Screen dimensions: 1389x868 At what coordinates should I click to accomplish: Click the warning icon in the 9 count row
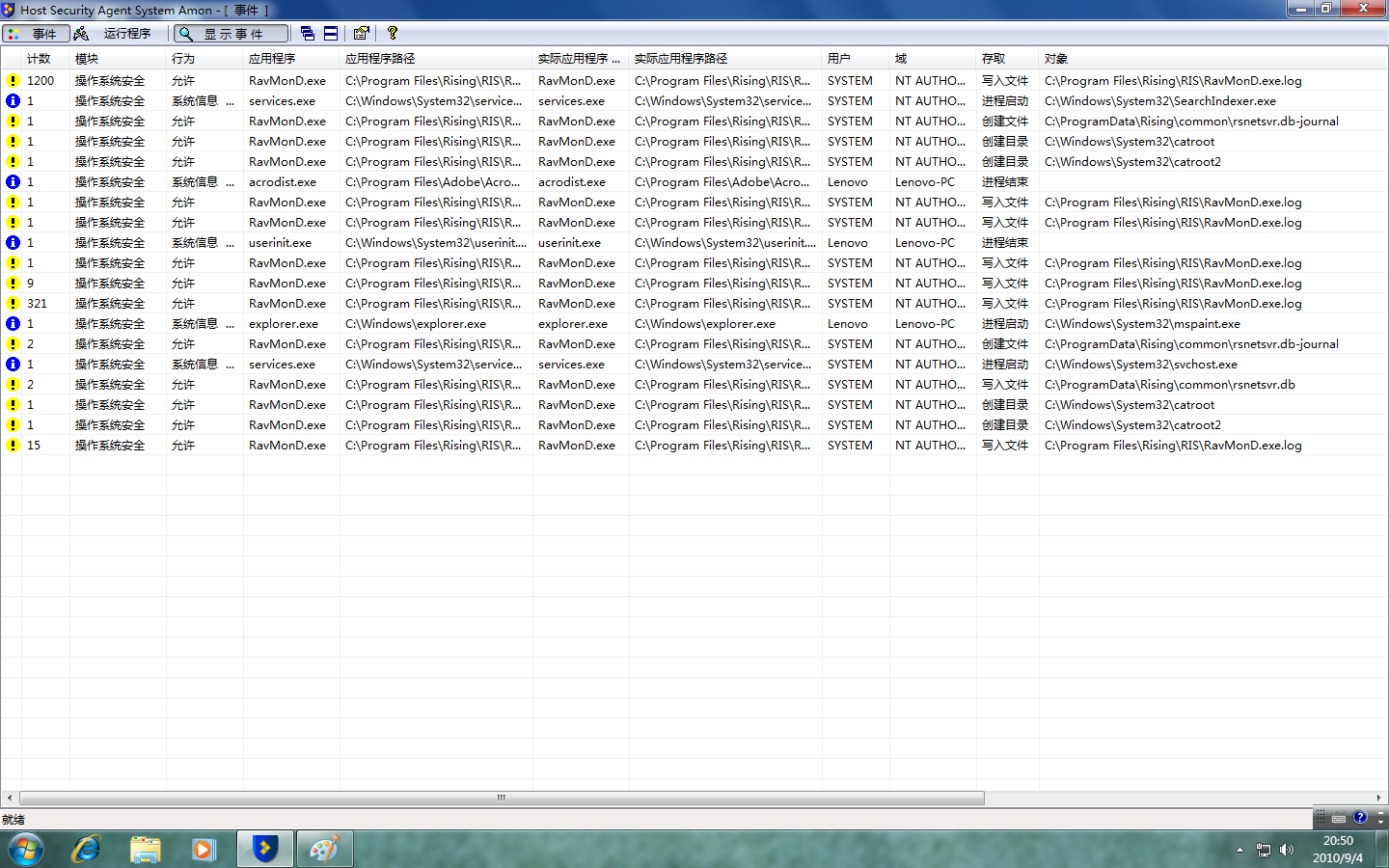pos(13,284)
